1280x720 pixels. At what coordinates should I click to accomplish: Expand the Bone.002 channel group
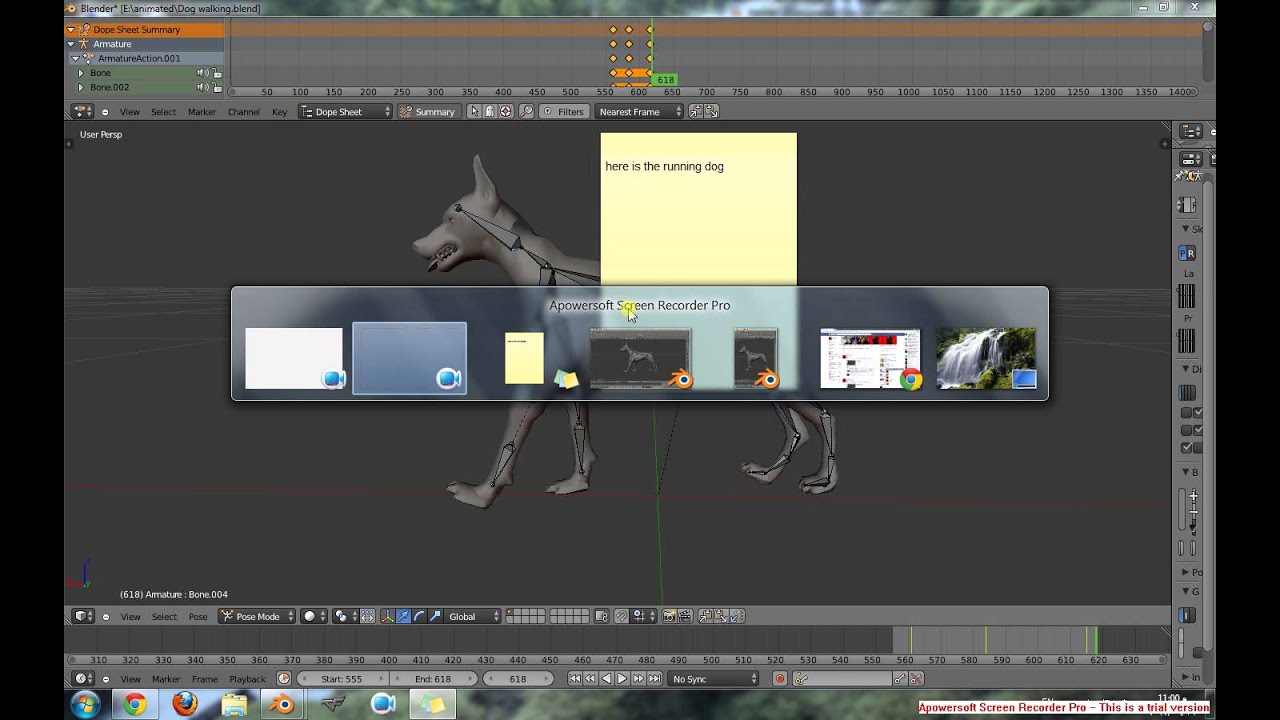[80, 87]
